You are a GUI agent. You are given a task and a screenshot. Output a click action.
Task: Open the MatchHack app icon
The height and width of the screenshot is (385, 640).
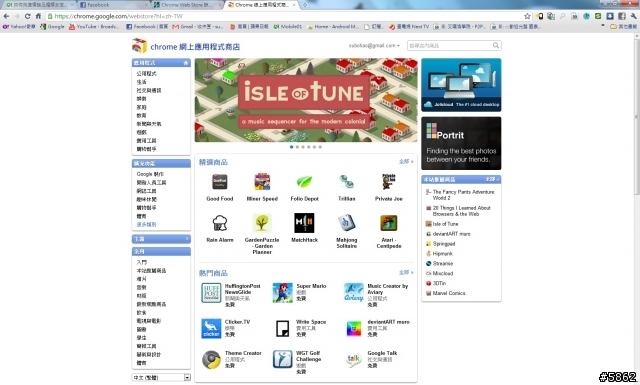[x=304, y=223]
